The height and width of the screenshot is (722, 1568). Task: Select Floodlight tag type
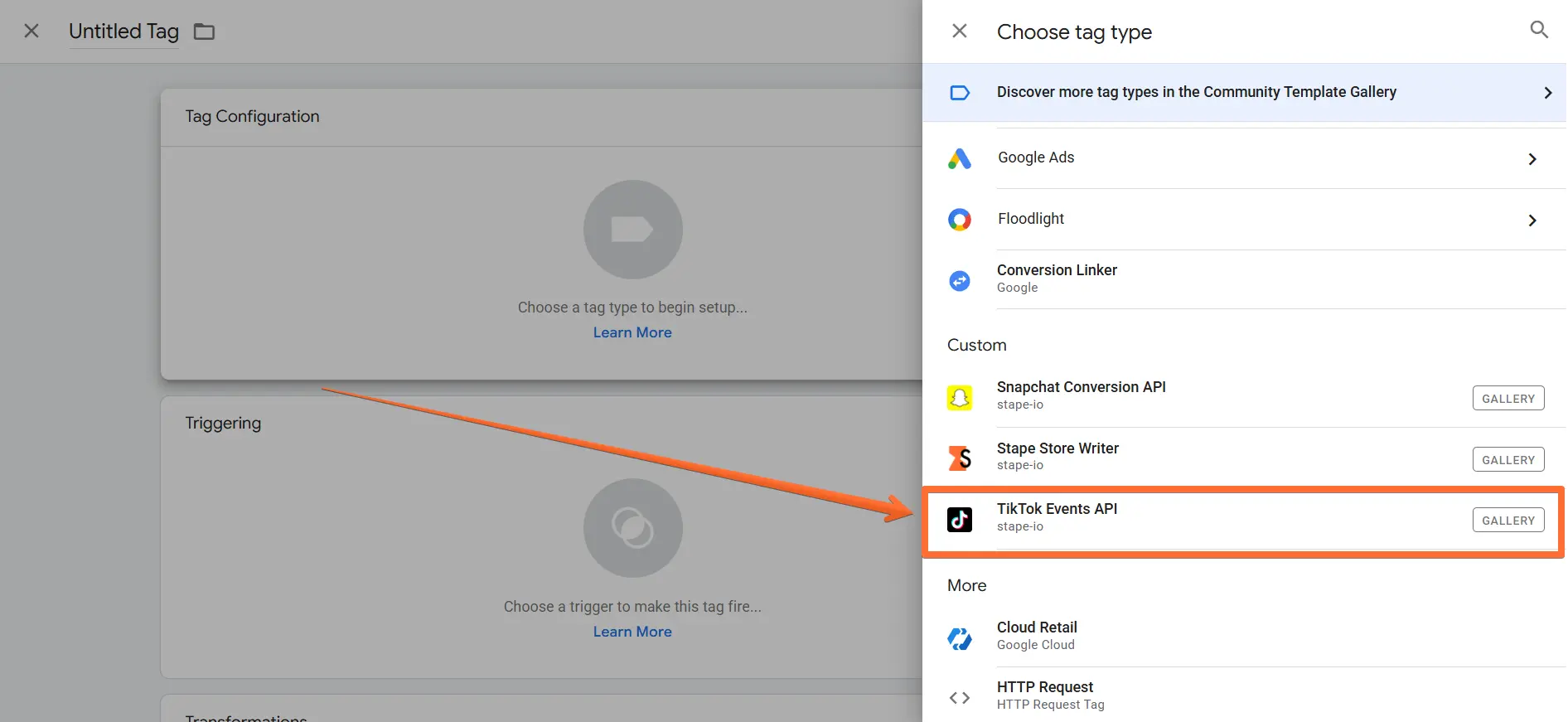click(x=1244, y=220)
